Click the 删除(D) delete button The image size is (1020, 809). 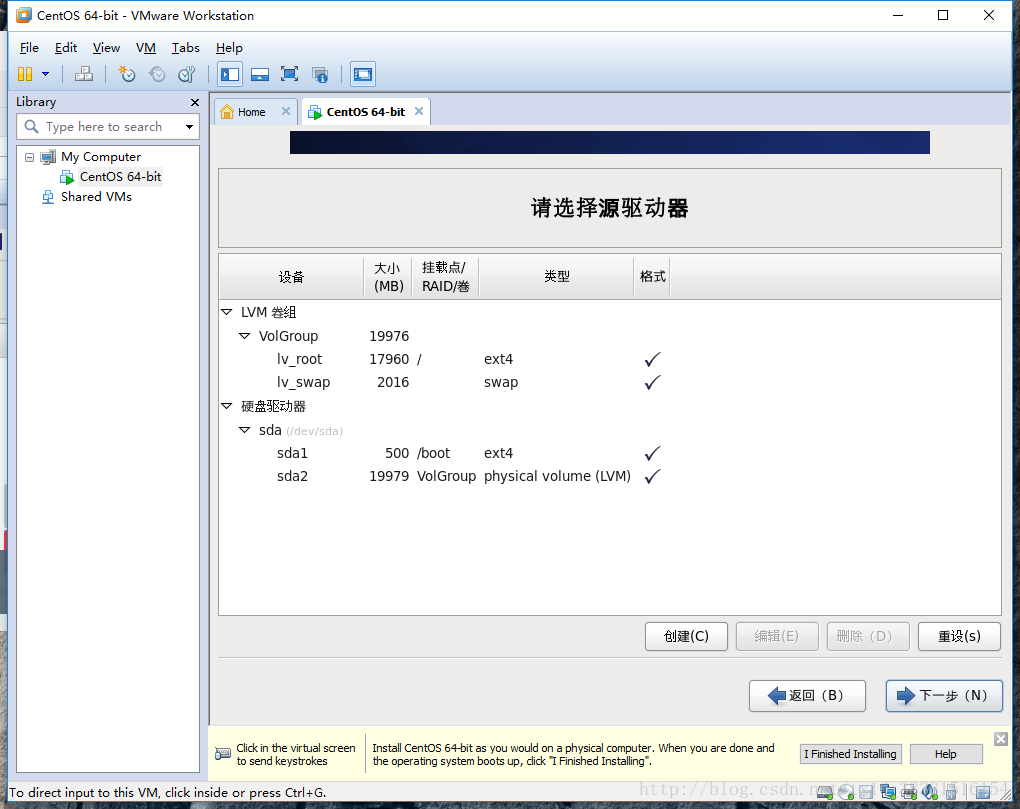click(x=868, y=636)
